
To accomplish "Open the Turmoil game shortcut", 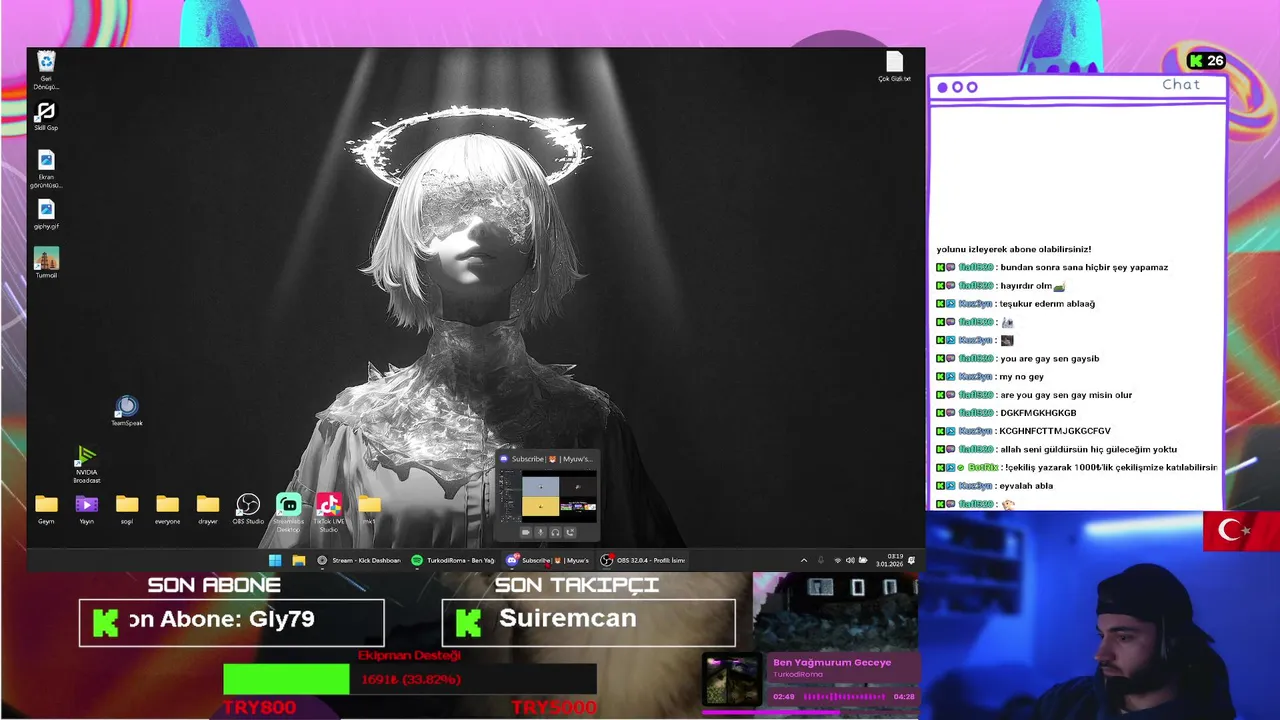I will [46, 263].
